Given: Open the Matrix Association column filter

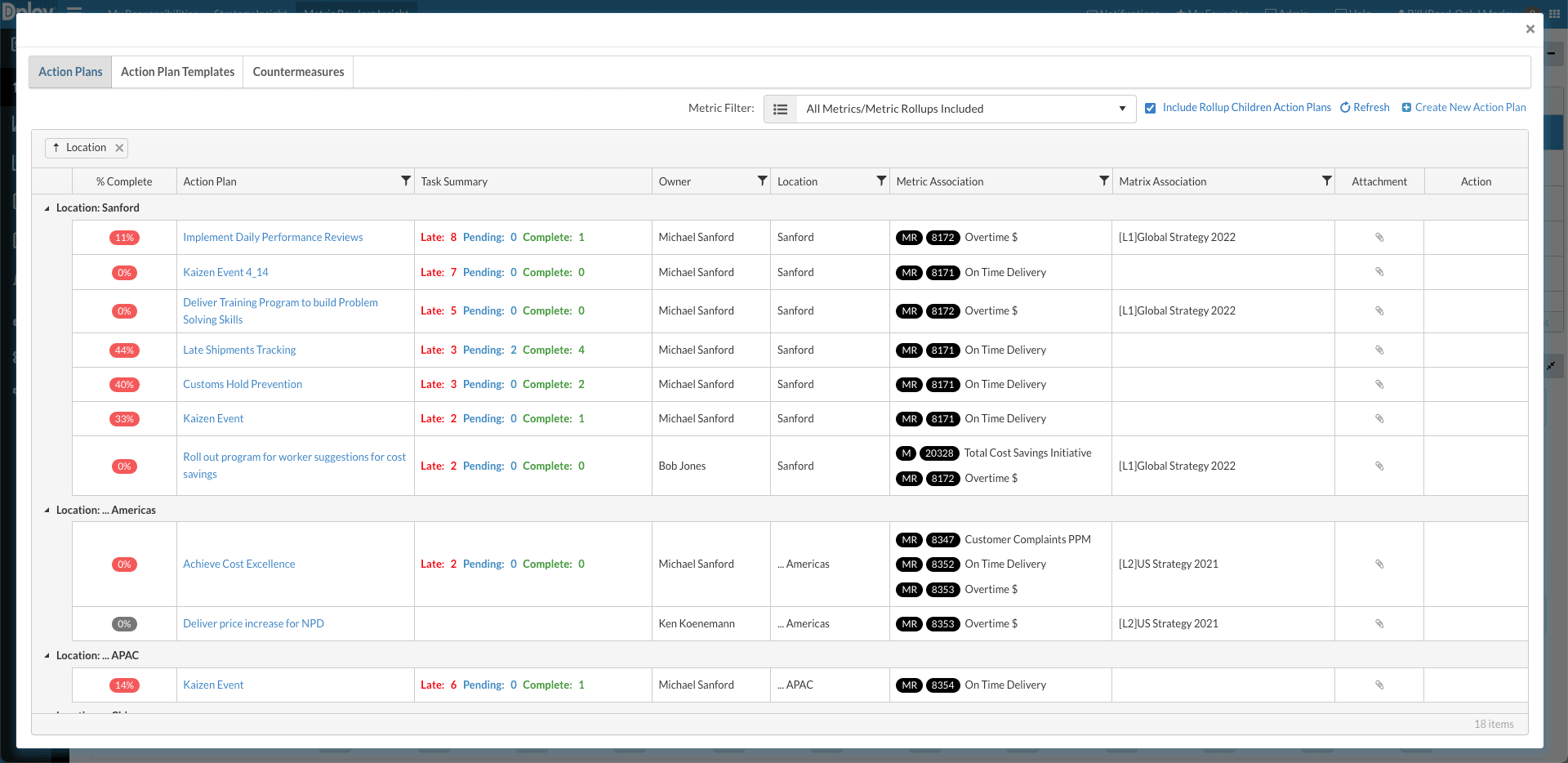Looking at the screenshot, I should coord(1326,181).
